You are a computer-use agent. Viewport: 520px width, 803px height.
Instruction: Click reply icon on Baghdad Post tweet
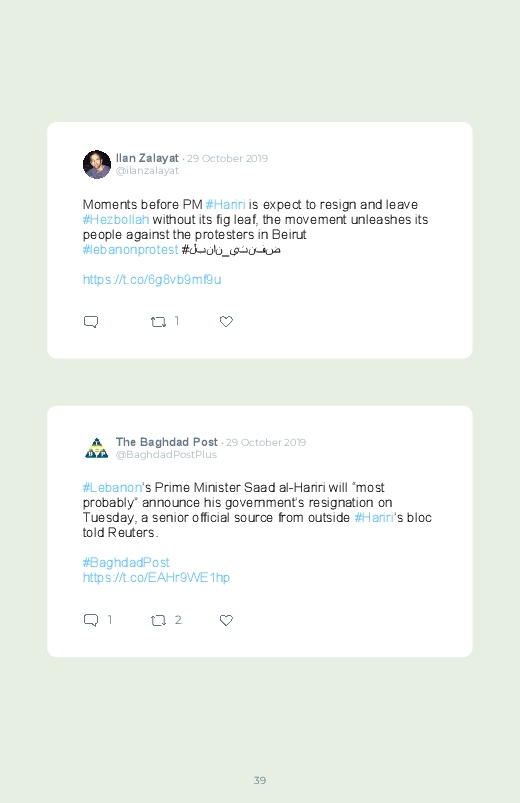click(91, 620)
